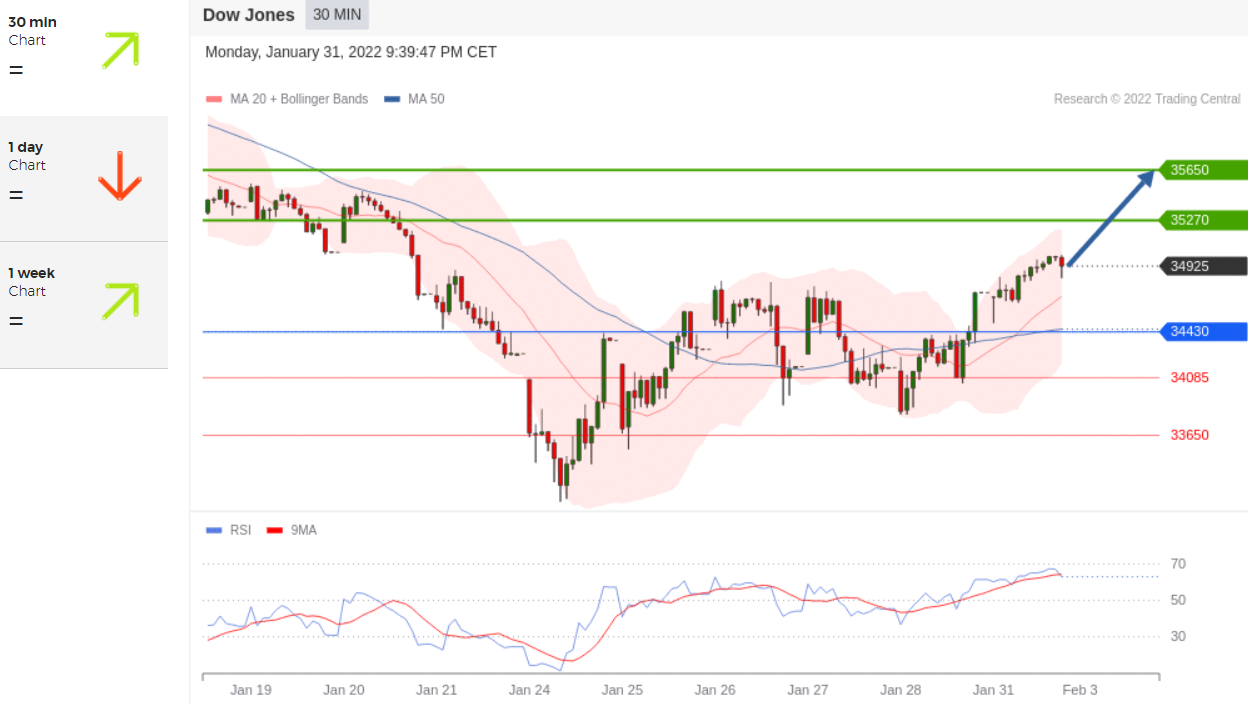The image size is (1248, 704).
Task: Click the RSI 70 level label
Action: 1178,564
